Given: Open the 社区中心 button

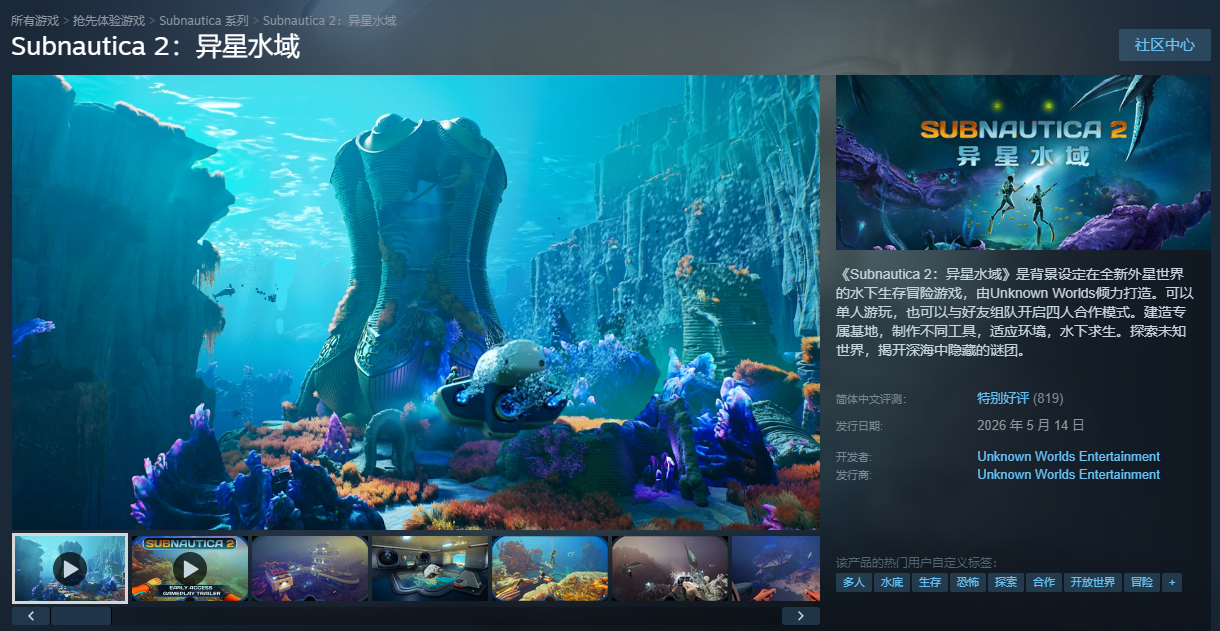Looking at the screenshot, I should pos(1164,45).
